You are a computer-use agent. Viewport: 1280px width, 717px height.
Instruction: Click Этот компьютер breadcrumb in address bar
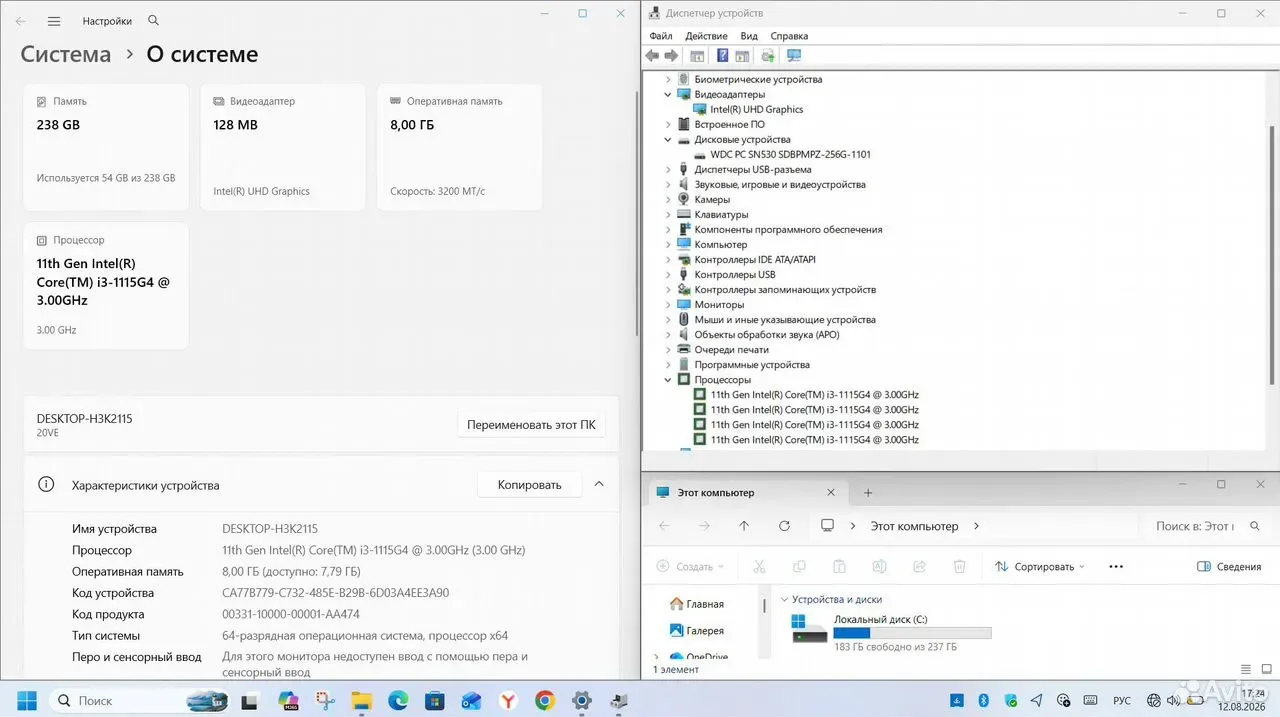point(914,526)
